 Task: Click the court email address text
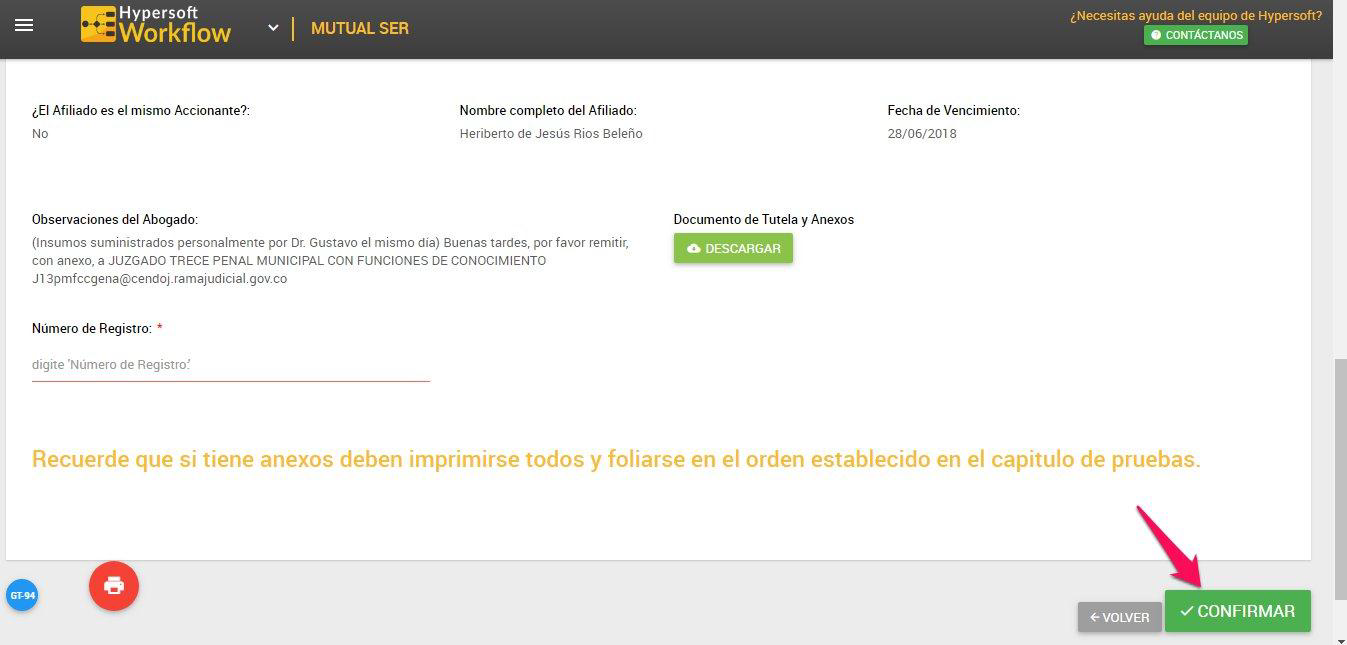click(x=160, y=279)
